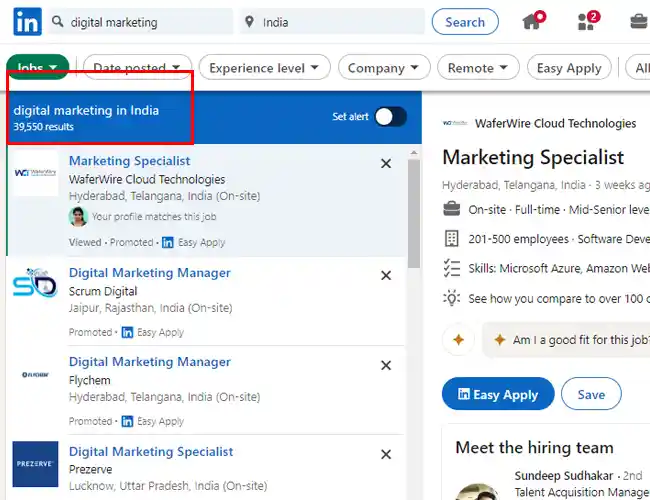Go to the Home feed icon

(533, 21)
